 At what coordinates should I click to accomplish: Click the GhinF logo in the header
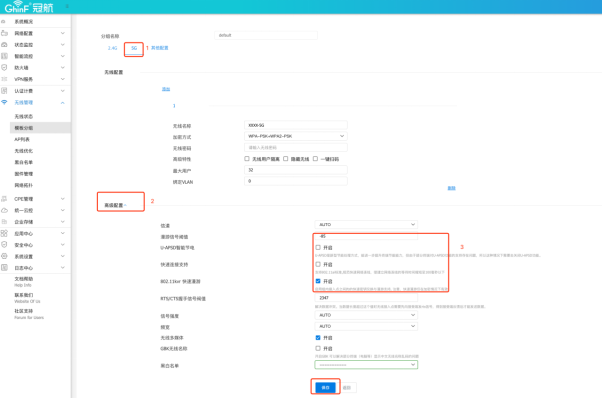pyautogui.click(x=29, y=7)
